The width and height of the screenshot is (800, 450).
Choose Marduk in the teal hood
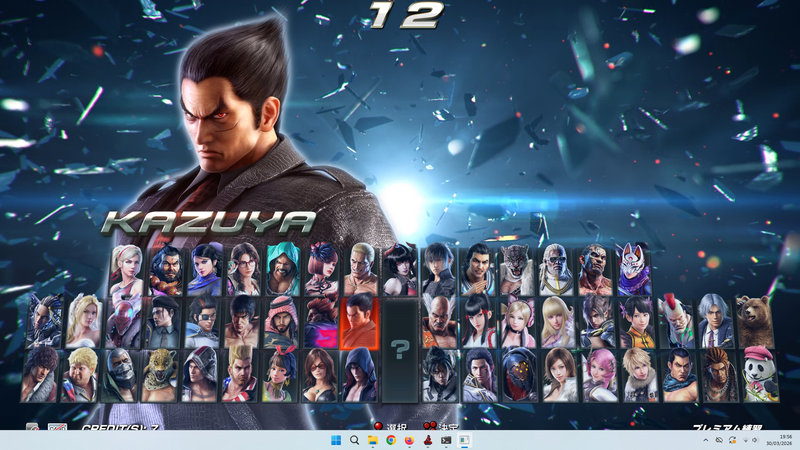click(x=283, y=270)
